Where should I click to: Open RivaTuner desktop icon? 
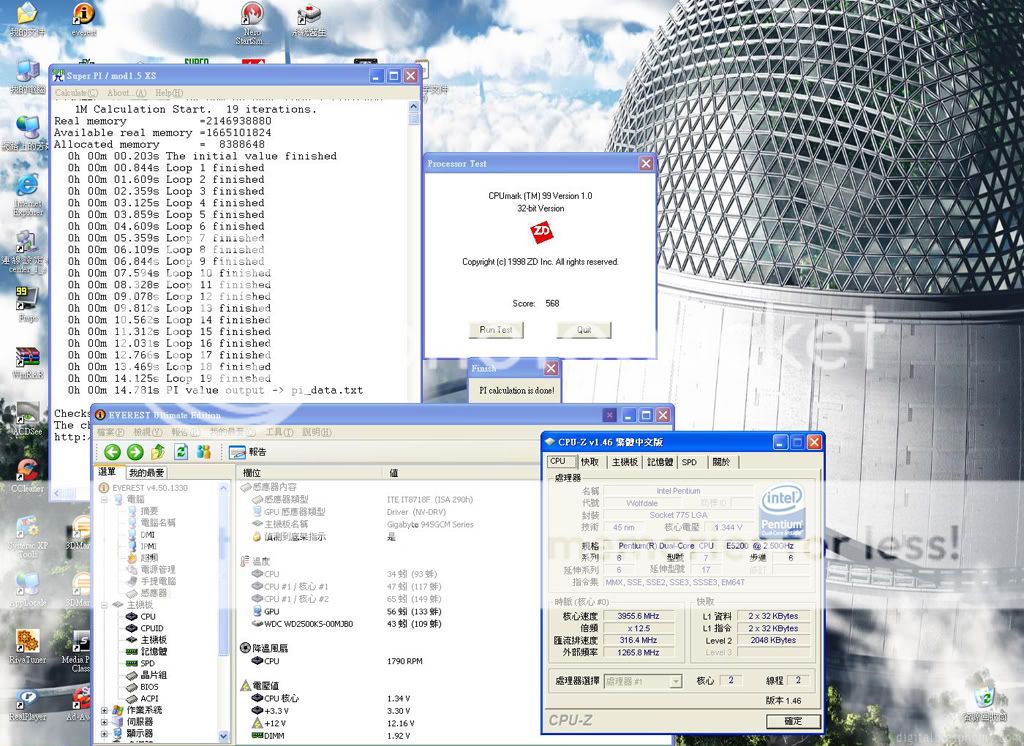pyautogui.click(x=27, y=647)
